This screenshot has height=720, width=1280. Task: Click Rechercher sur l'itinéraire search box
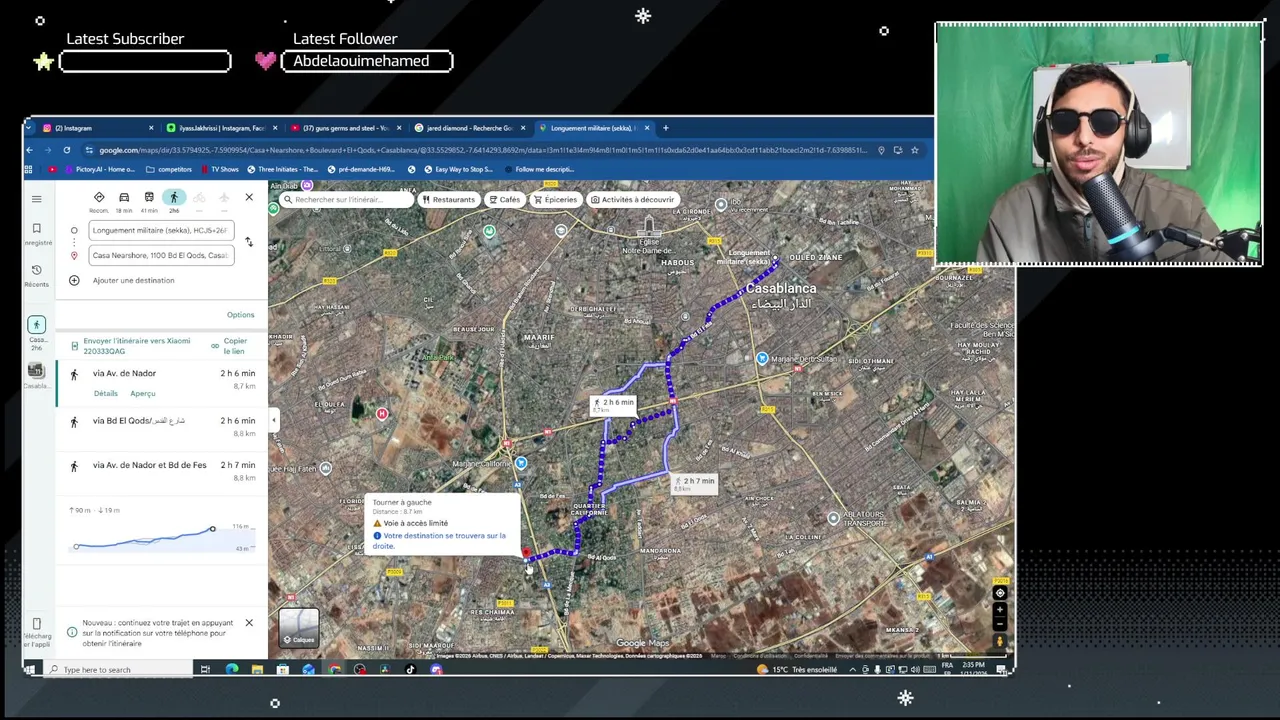click(346, 199)
